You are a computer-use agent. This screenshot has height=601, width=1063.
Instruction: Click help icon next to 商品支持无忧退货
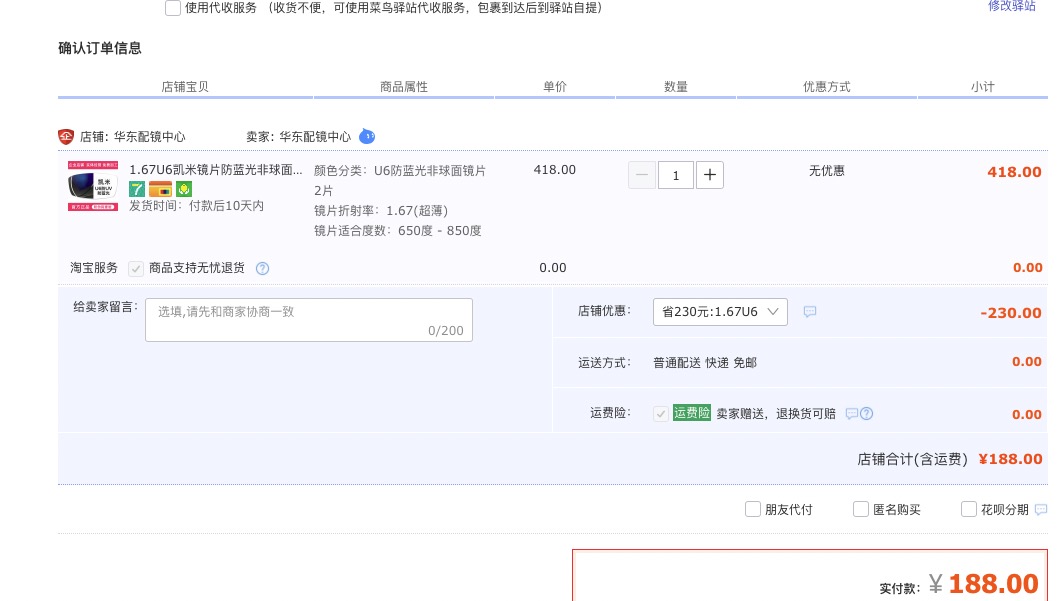[x=262, y=268]
